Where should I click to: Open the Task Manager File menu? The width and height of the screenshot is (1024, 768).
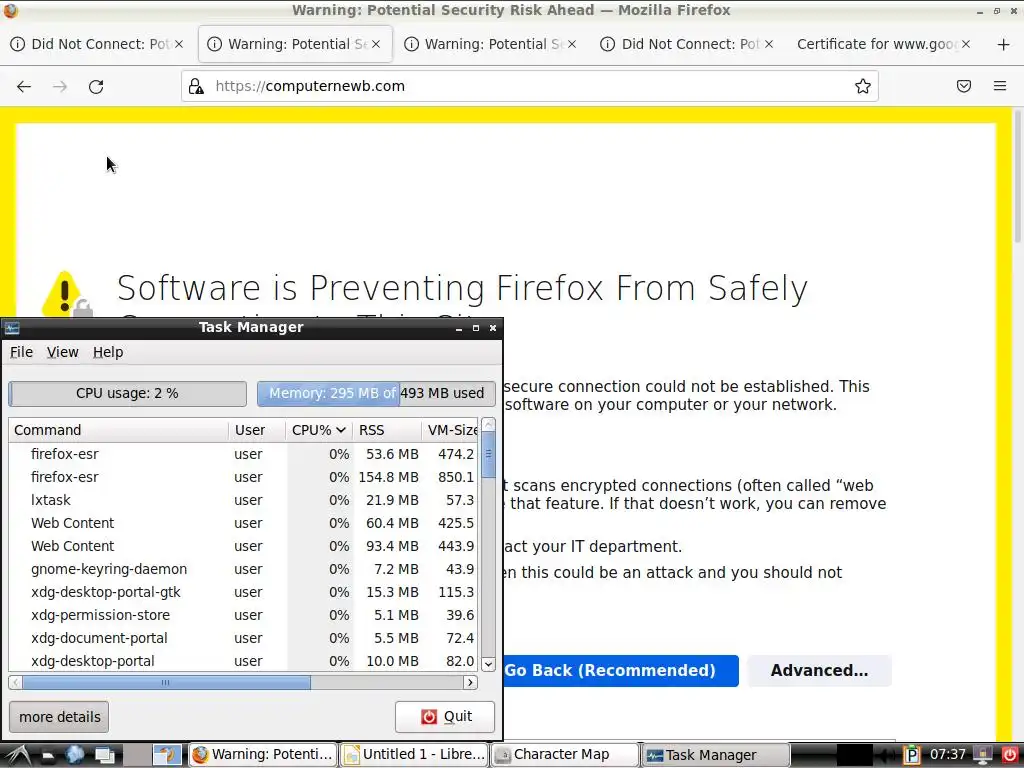click(21, 352)
